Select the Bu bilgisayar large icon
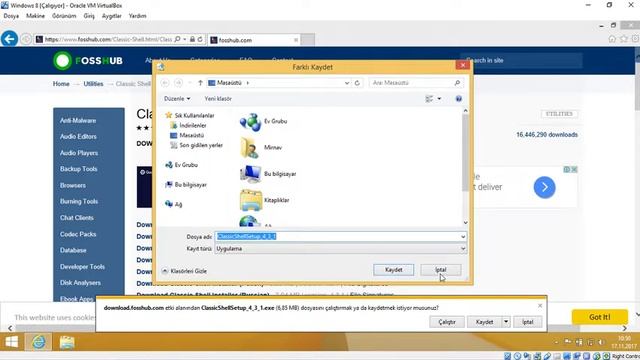 (250, 174)
